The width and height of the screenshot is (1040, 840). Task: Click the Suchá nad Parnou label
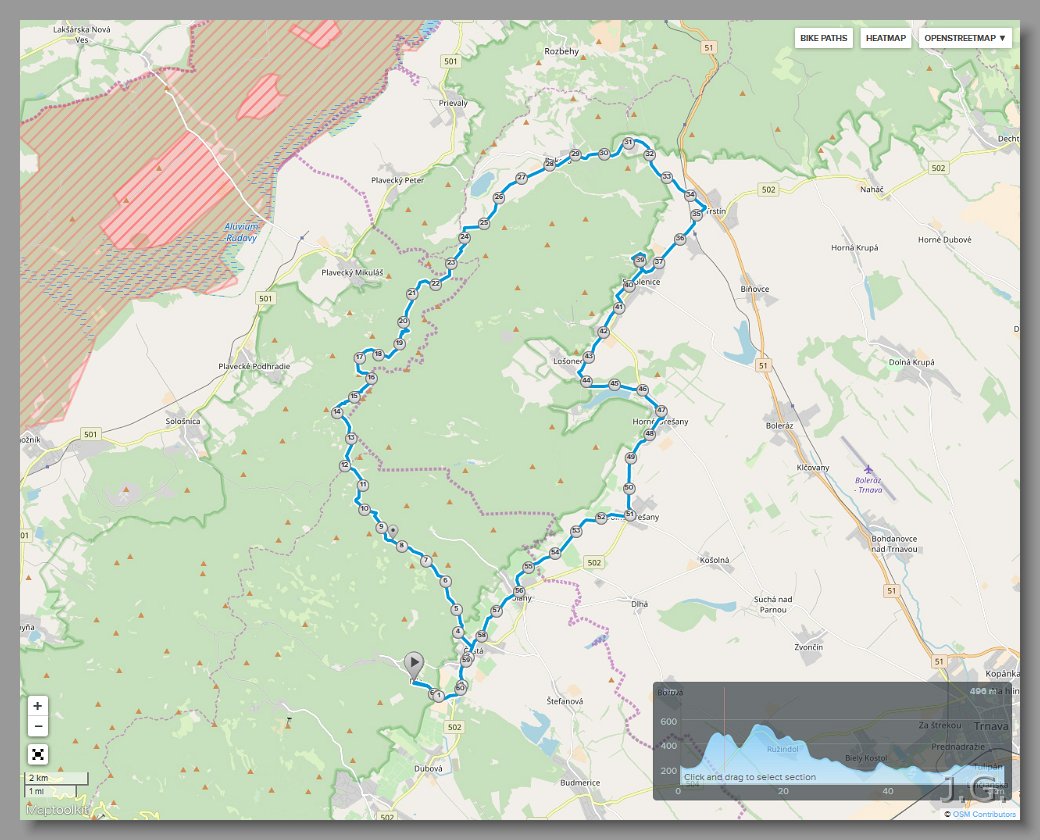773,604
